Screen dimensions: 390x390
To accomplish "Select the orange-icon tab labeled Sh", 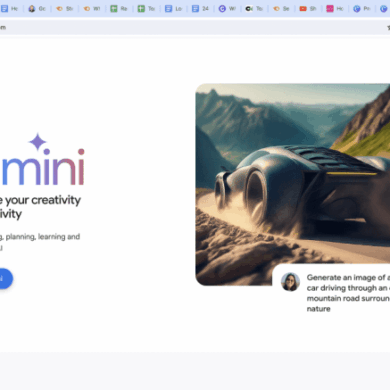I will tap(64, 9).
